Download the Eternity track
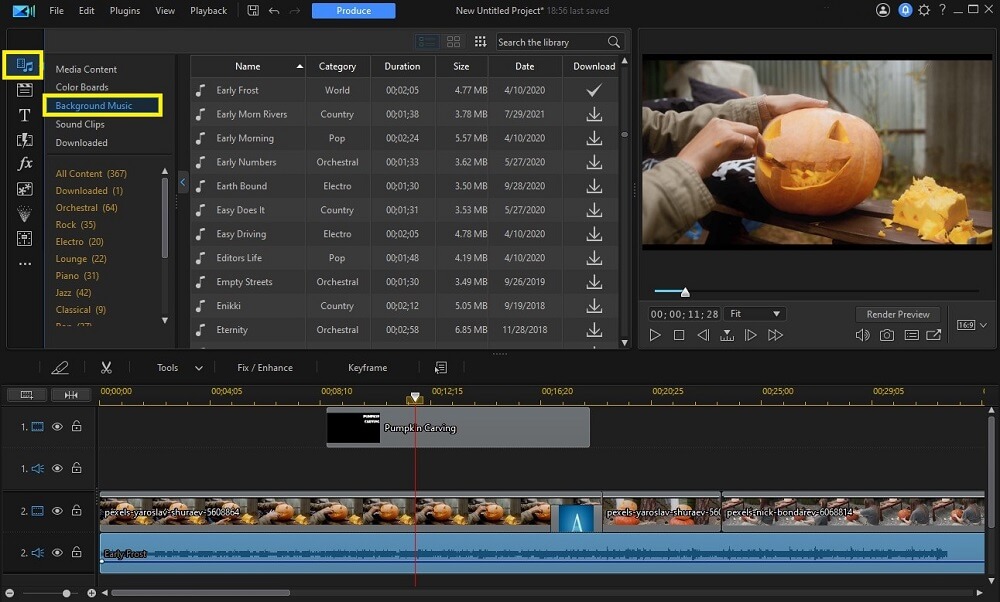Image resolution: width=1000 pixels, height=602 pixels. pos(594,330)
